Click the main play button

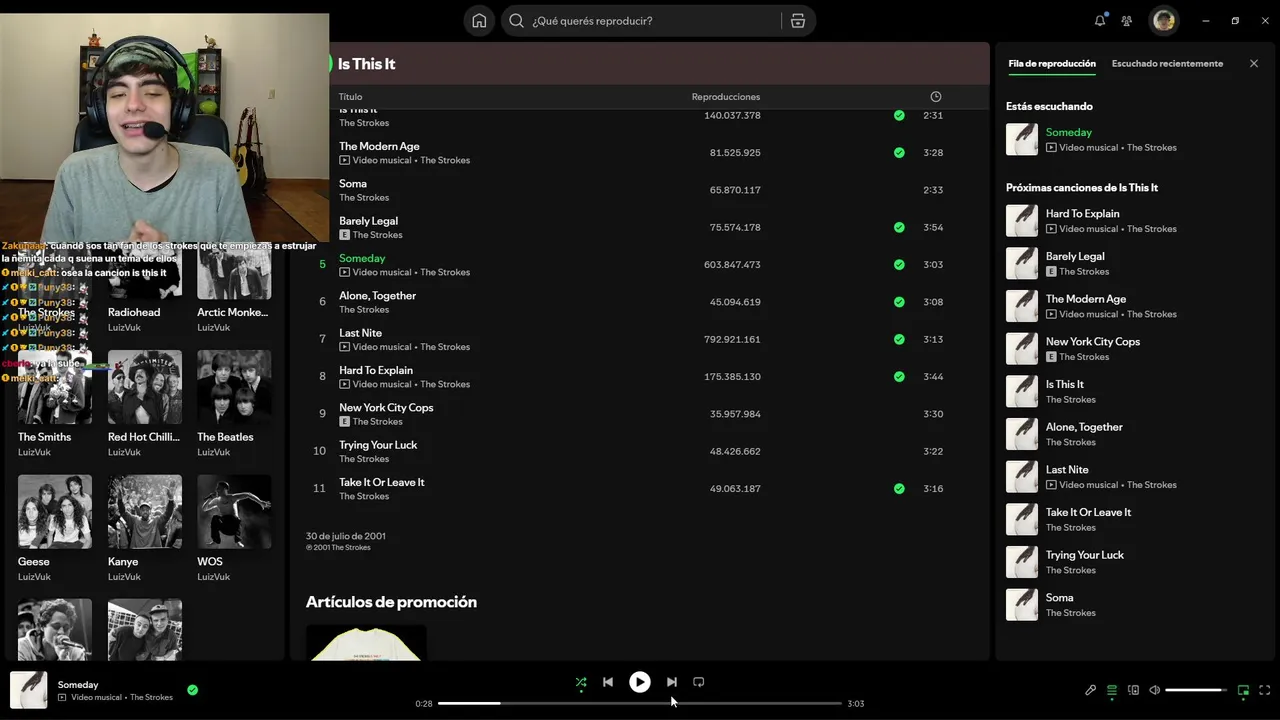point(640,682)
